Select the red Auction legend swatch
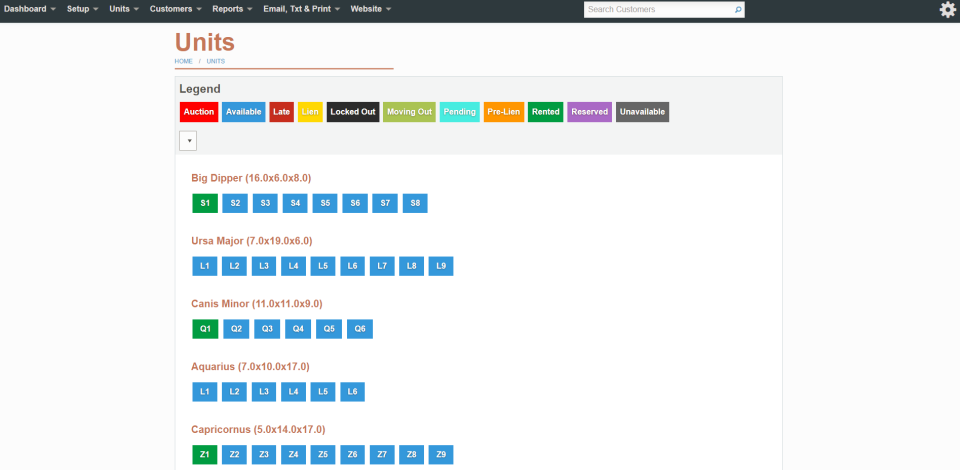 pos(199,112)
